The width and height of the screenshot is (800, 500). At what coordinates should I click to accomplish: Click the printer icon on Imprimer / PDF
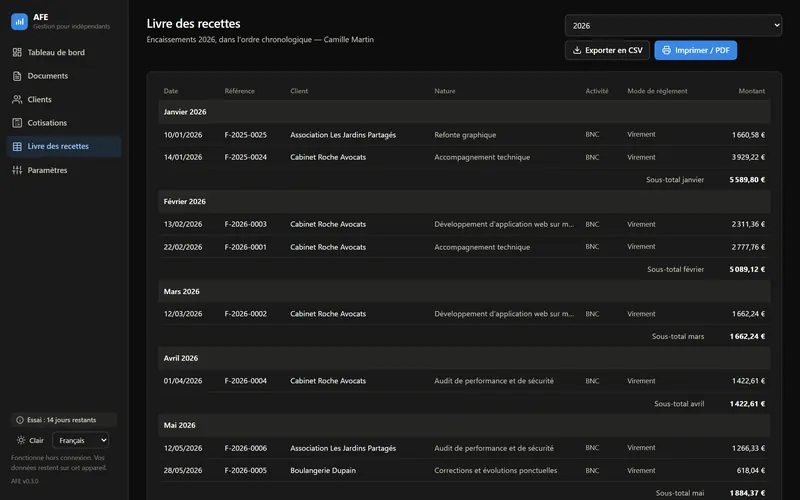point(666,50)
